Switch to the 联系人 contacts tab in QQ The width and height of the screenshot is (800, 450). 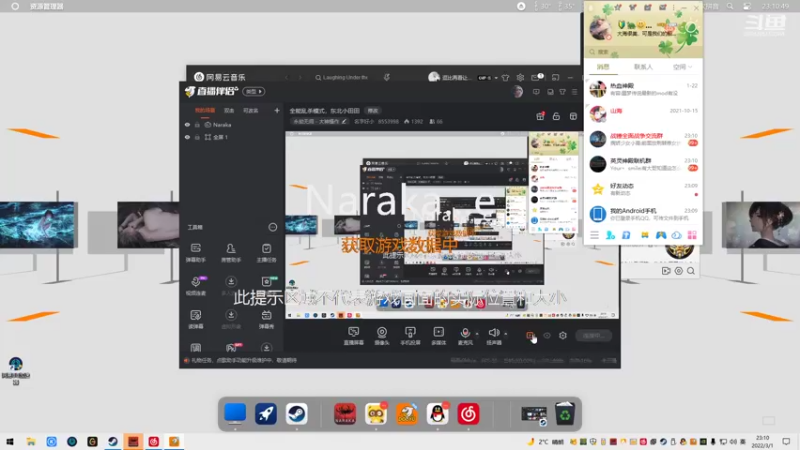tap(643, 67)
